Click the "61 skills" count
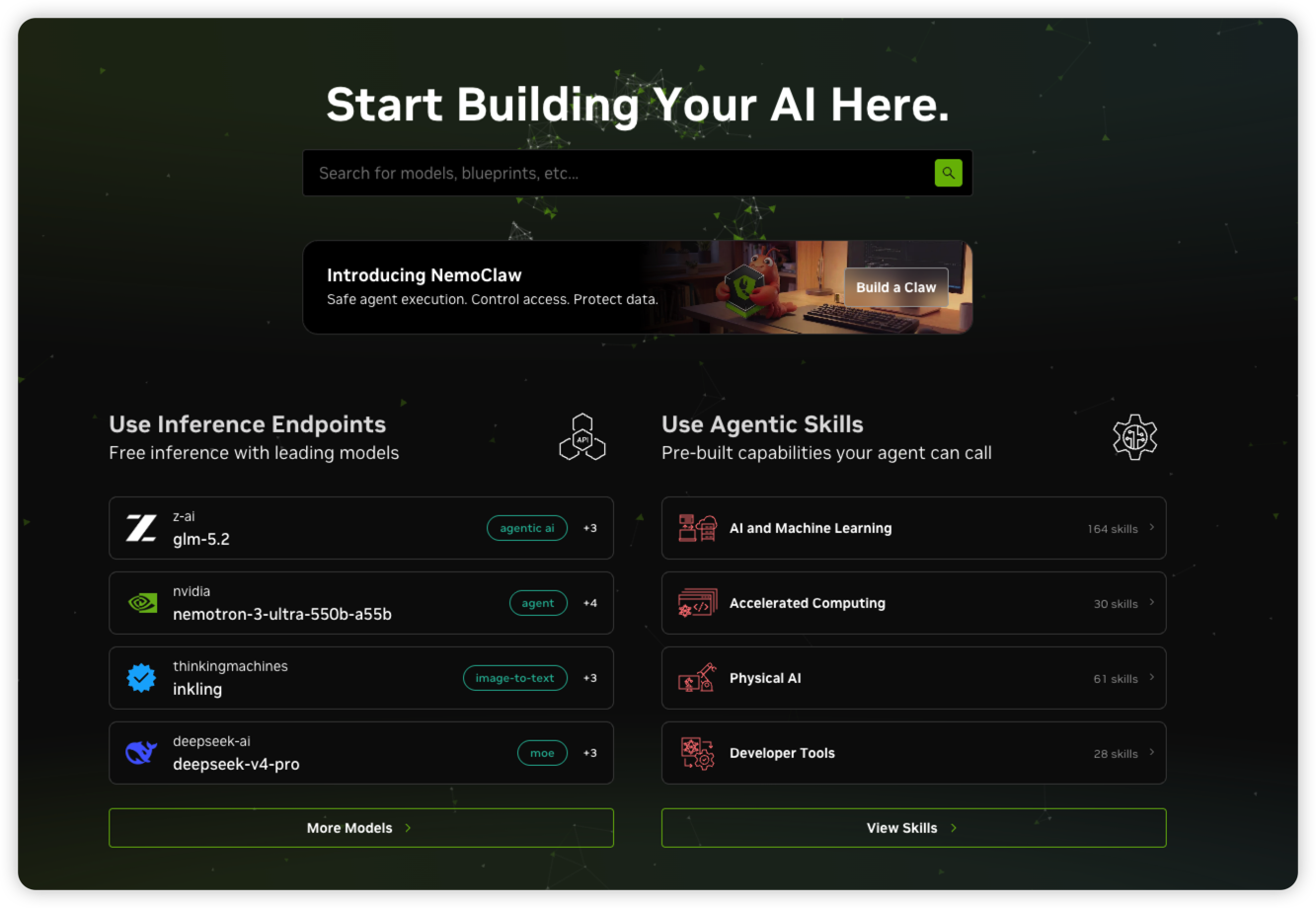This screenshot has width=1316, height=908. click(x=1116, y=679)
